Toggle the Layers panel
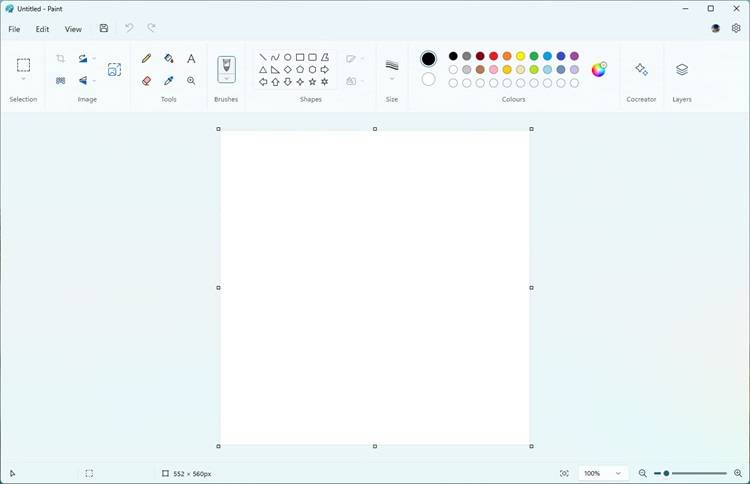 click(682, 69)
